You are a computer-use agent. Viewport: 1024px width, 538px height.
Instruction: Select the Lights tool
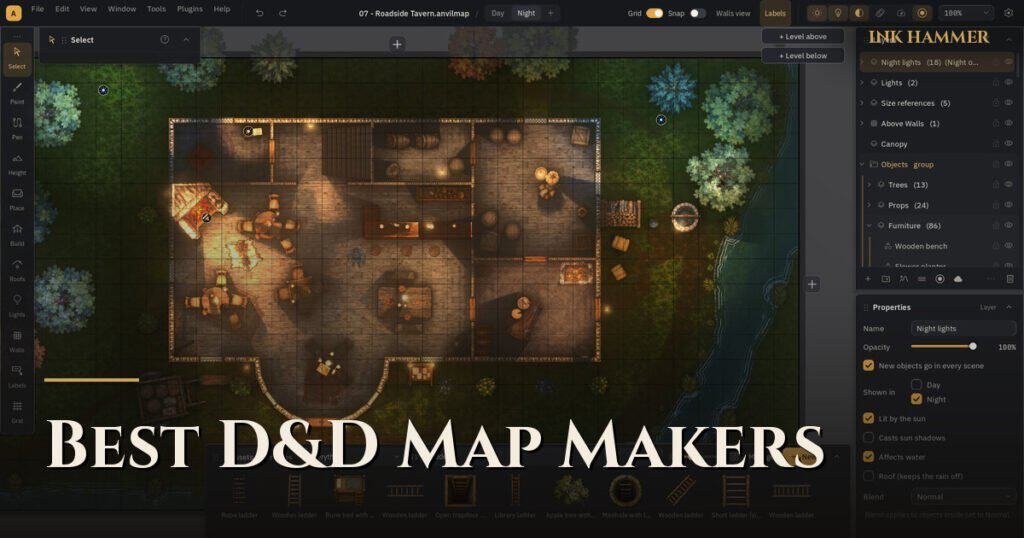click(17, 305)
